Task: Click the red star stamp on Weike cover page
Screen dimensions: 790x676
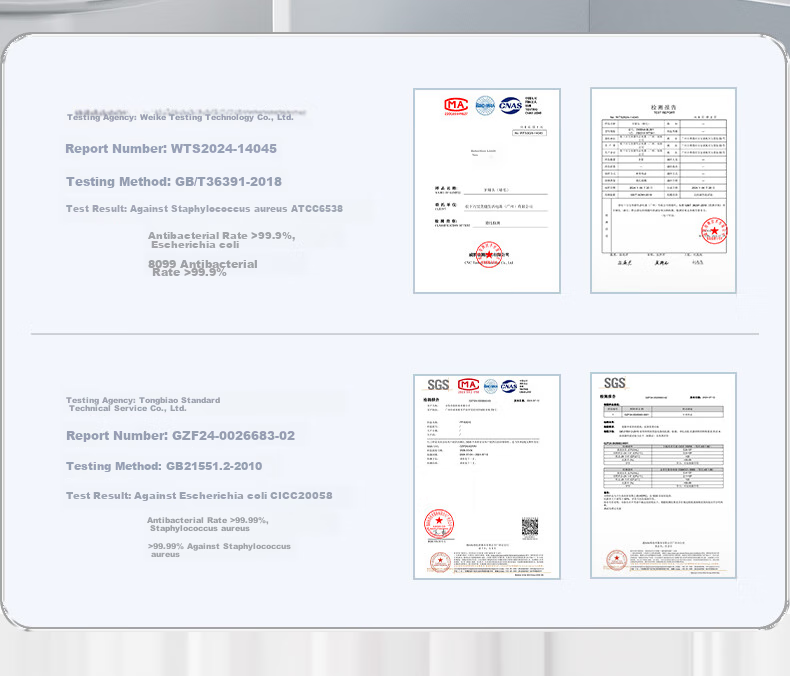Action: [x=489, y=255]
